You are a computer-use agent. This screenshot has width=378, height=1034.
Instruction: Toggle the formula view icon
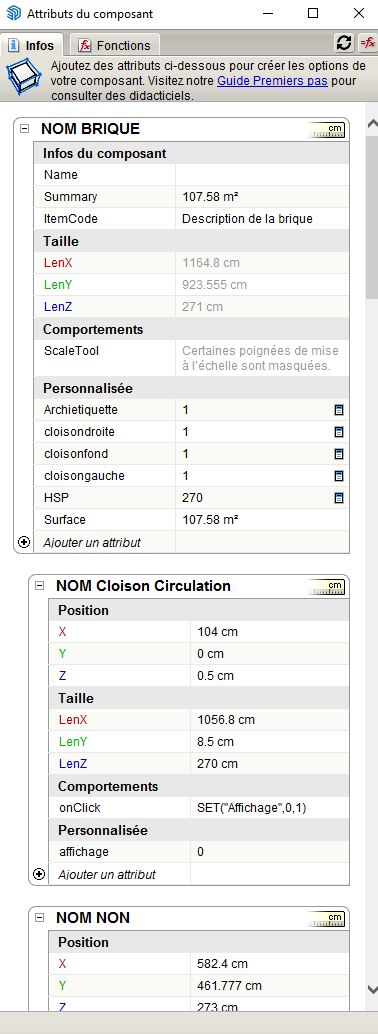coord(367,44)
